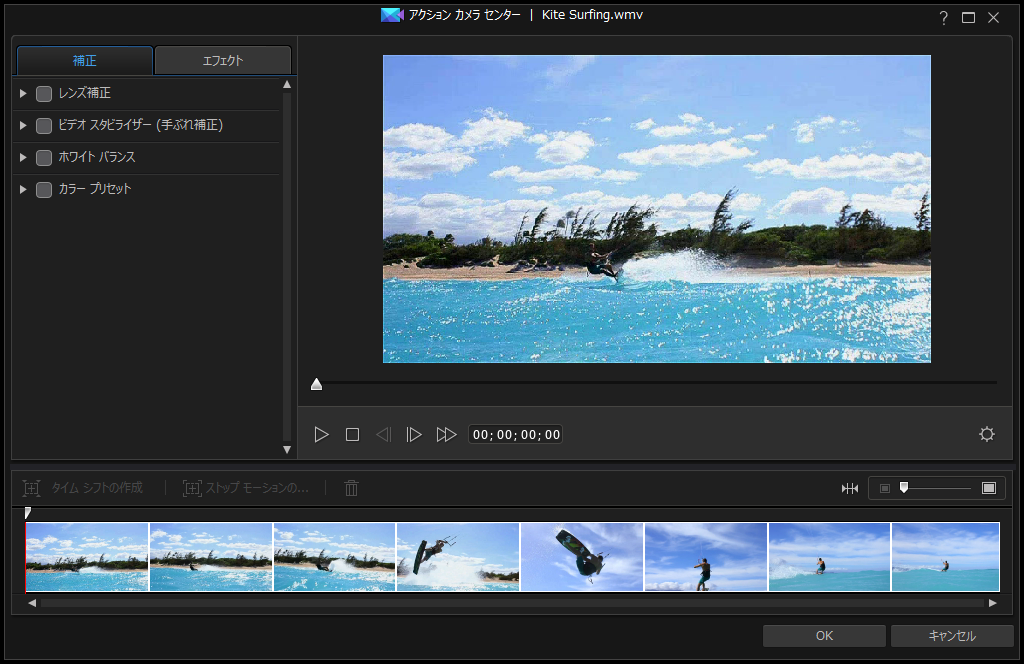Image resolution: width=1024 pixels, height=664 pixels.
Task: Check the ホワイト バランス checkbox
Action: (44, 158)
